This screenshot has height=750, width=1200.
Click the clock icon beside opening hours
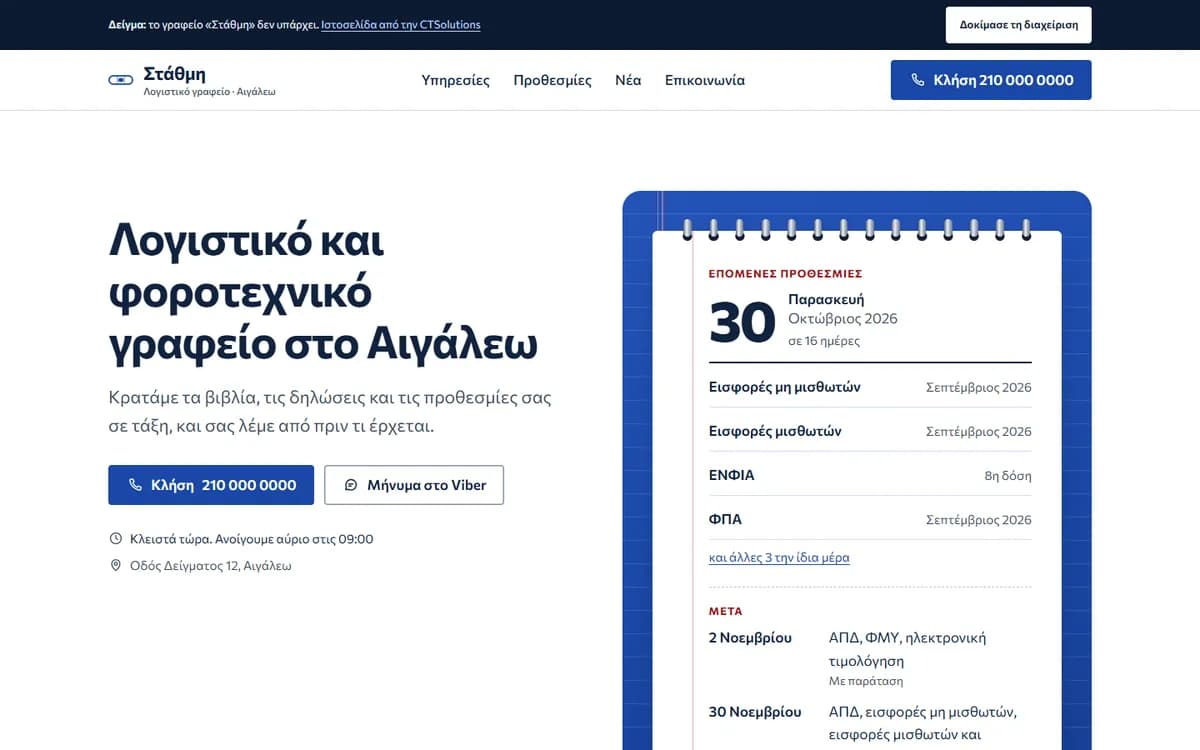coord(115,539)
